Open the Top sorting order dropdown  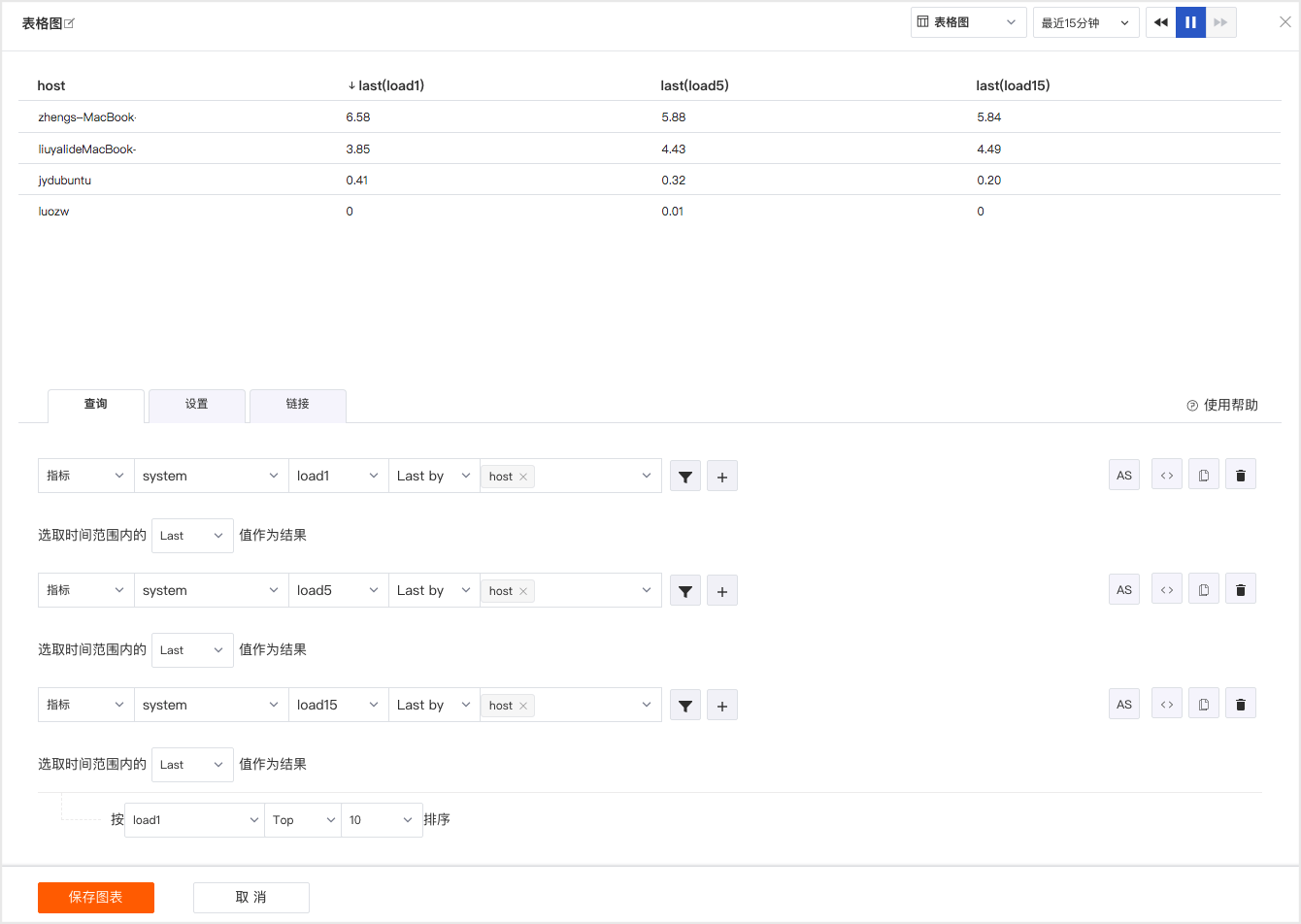(303, 820)
